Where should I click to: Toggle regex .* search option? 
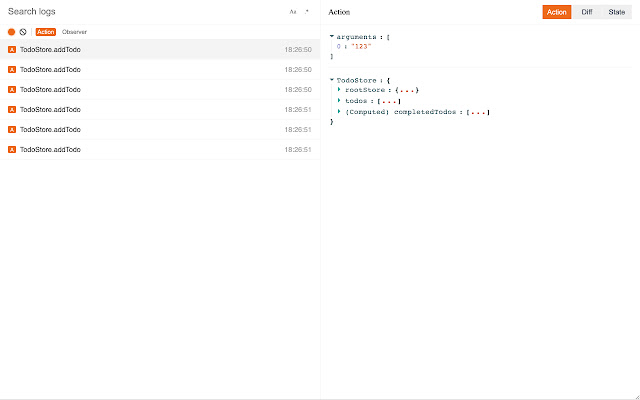[307, 12]
